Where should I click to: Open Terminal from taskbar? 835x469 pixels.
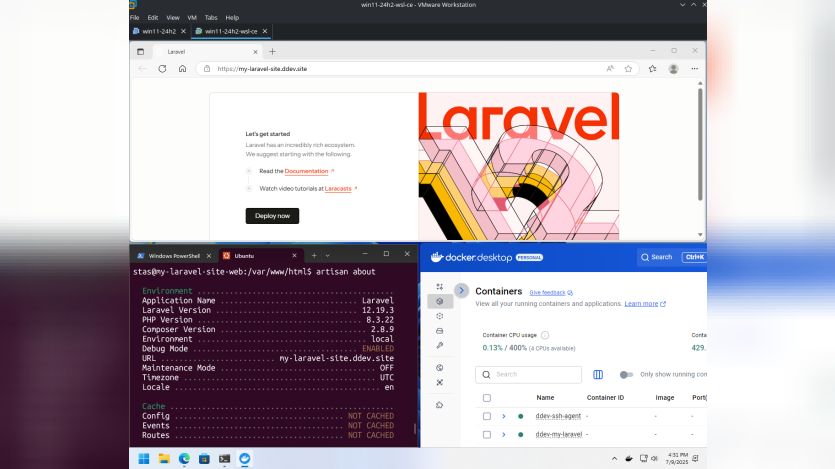(224, 458)
